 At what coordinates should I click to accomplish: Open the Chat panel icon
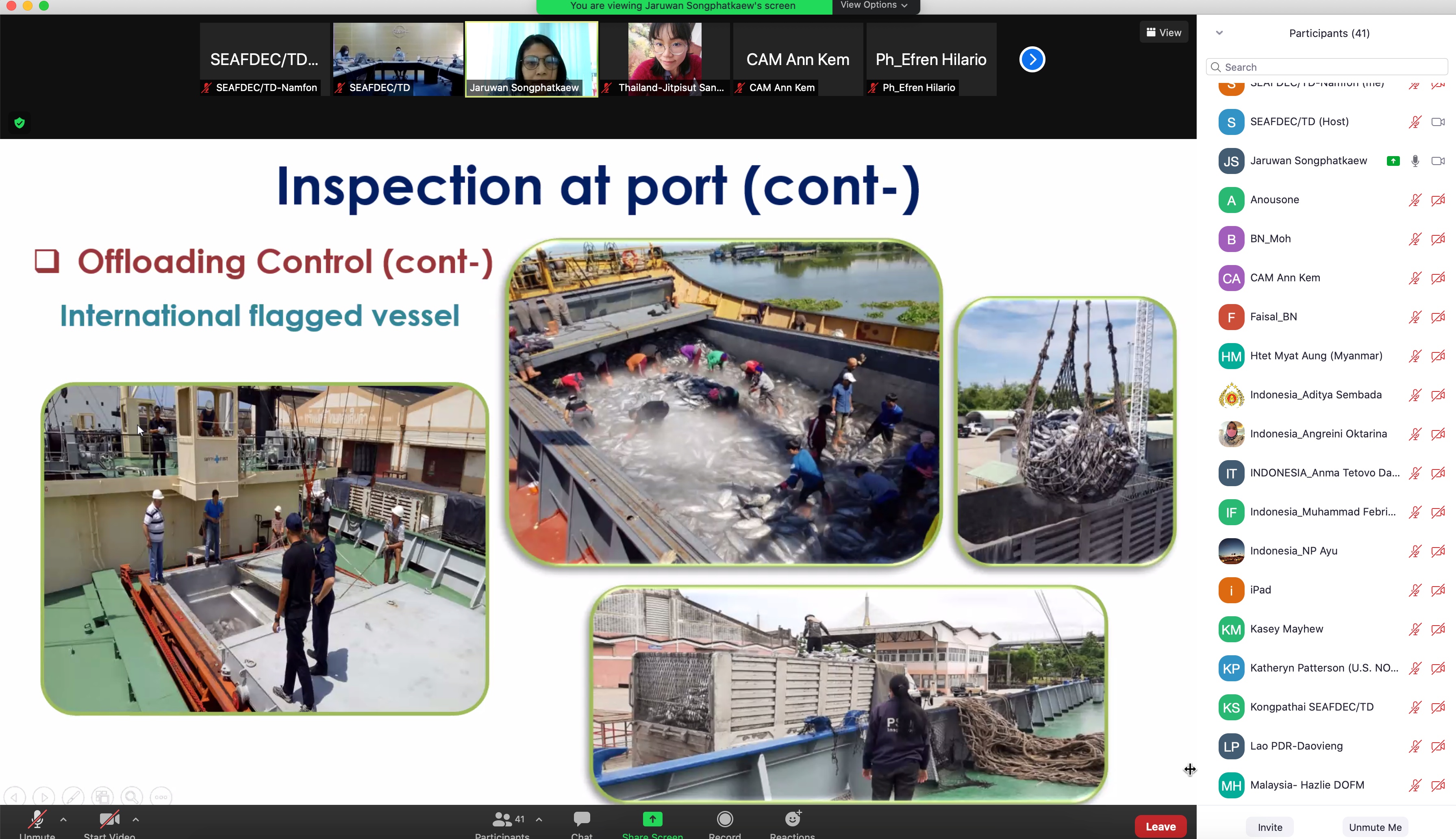pyautogui.click(x=581, y=819)
